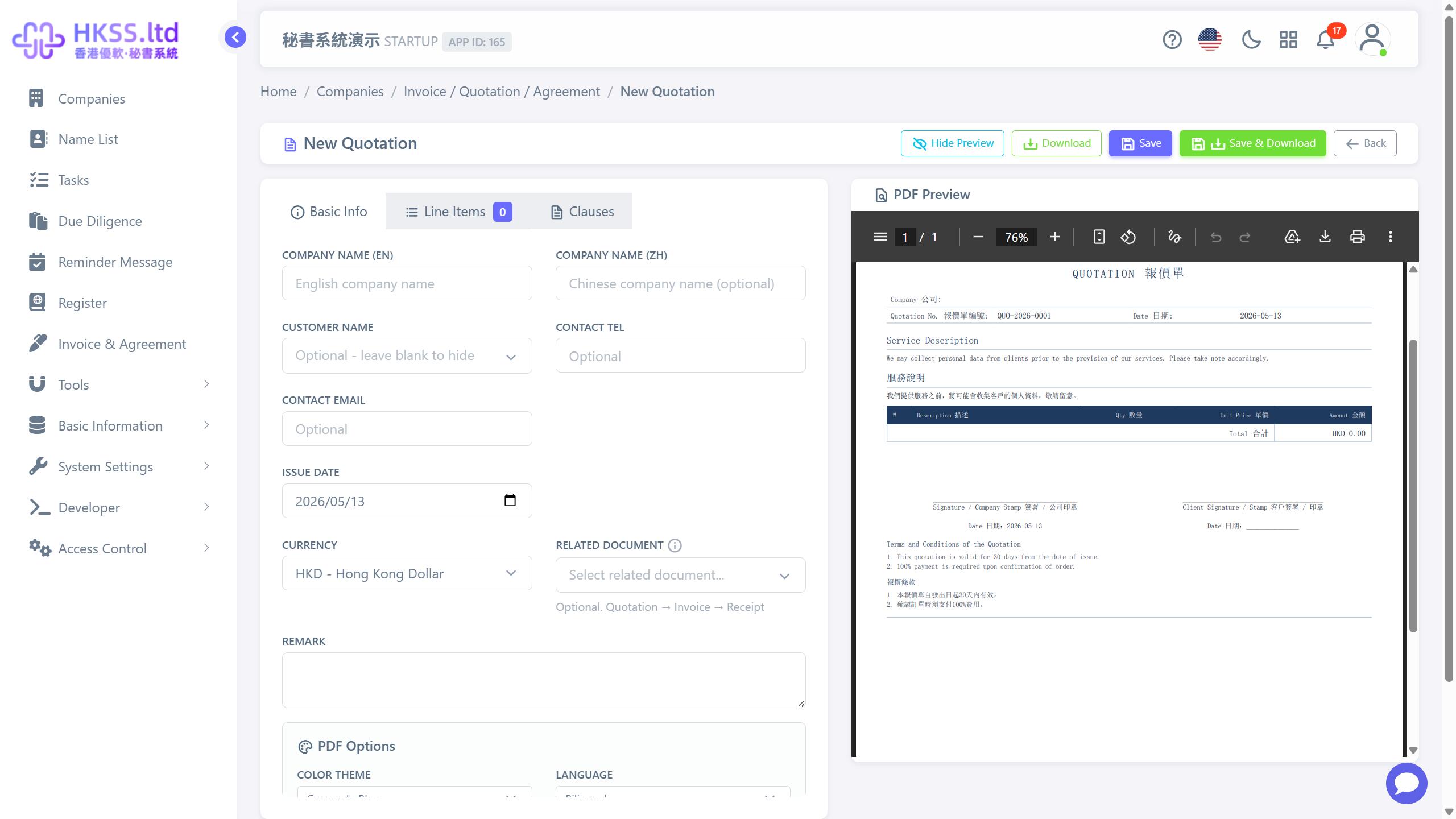Open PDF viewer more actions menu
Screen dimensions: 1456x819
1391,237
